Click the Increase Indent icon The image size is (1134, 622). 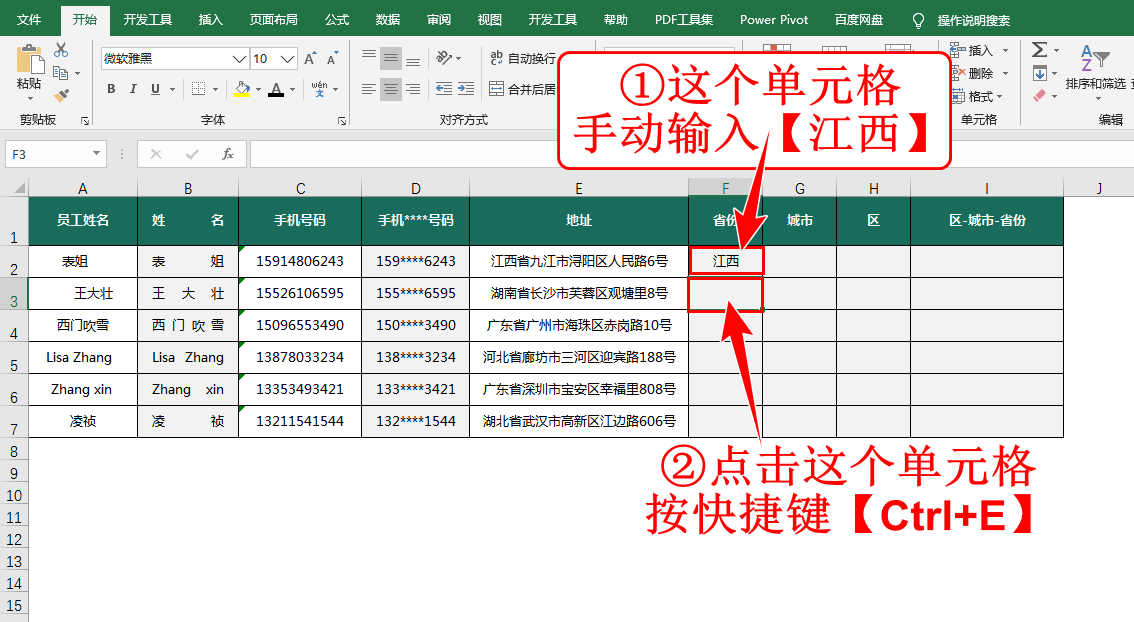click(467, 89)
